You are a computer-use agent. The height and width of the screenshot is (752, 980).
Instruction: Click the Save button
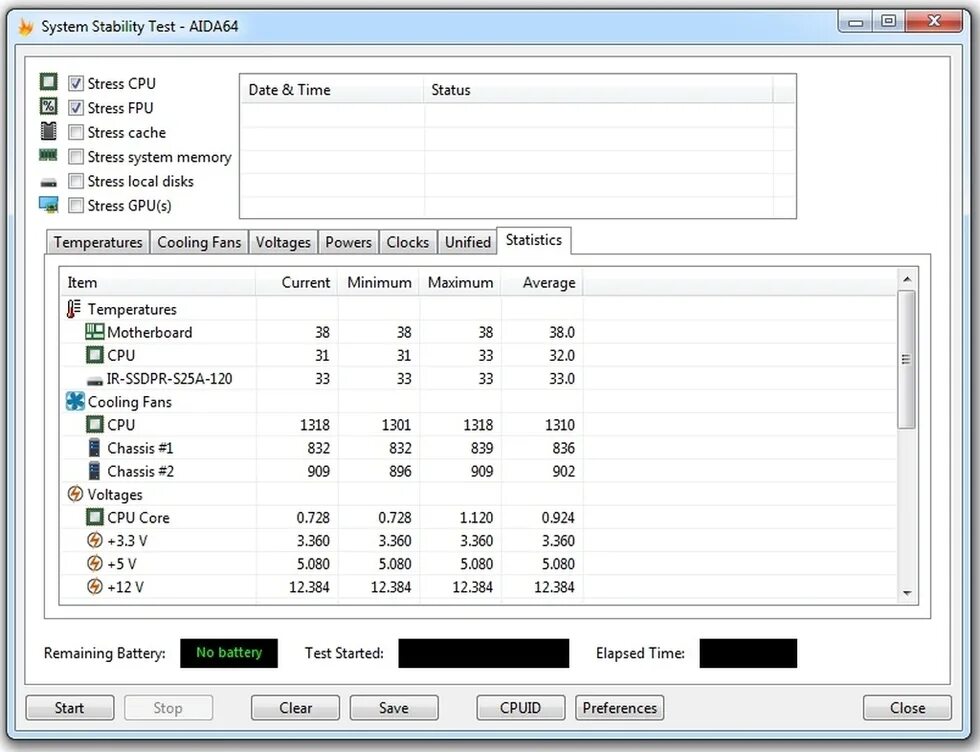394,708
